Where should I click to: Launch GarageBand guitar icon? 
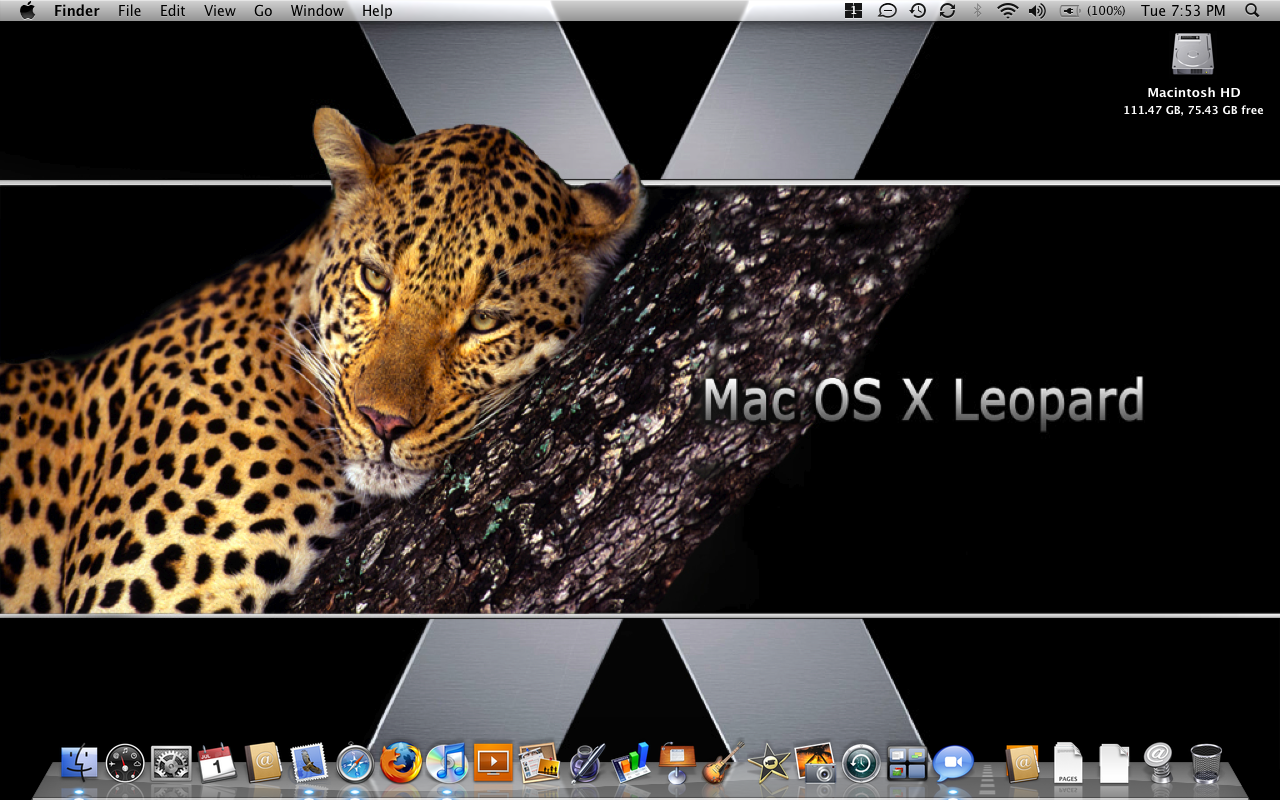(x=723, y=761)
